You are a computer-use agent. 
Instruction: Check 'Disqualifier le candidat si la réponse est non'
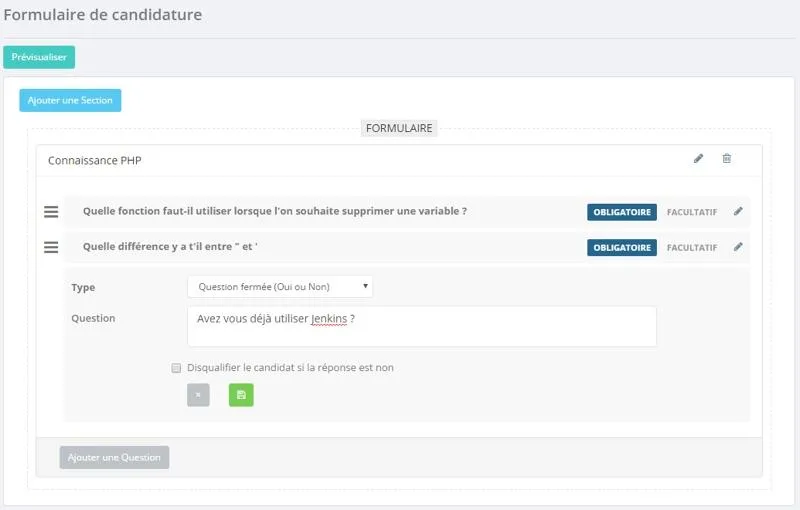pos(176,368)
